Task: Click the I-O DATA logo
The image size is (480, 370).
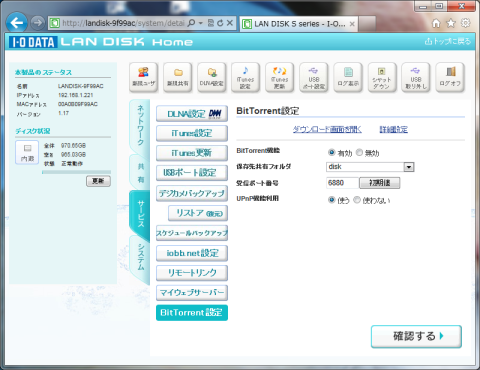Action: (33, 42)
